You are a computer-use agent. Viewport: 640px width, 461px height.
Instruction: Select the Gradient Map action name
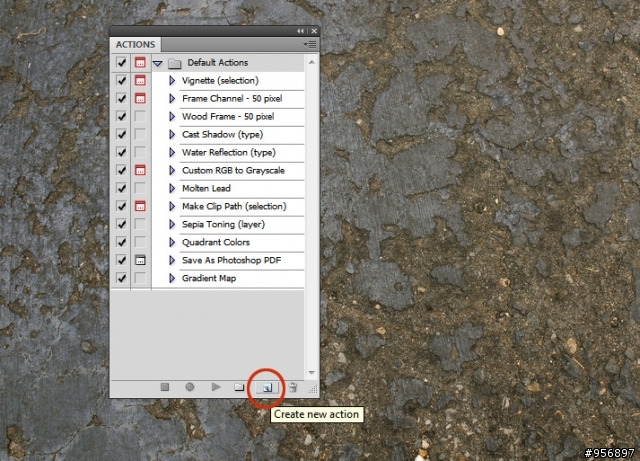209,278
